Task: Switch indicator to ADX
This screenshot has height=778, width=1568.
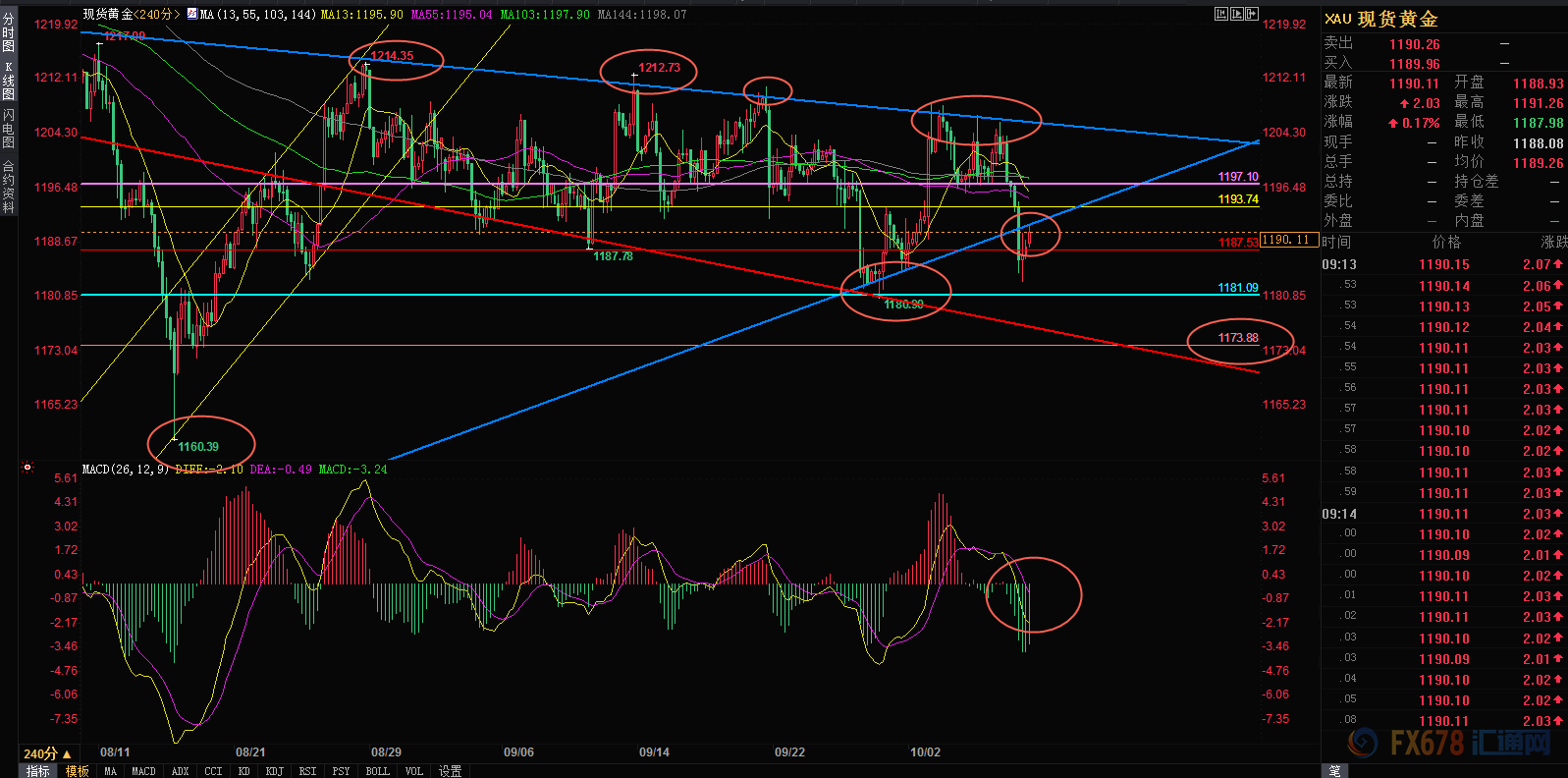Action: click(x=181, y=771)
